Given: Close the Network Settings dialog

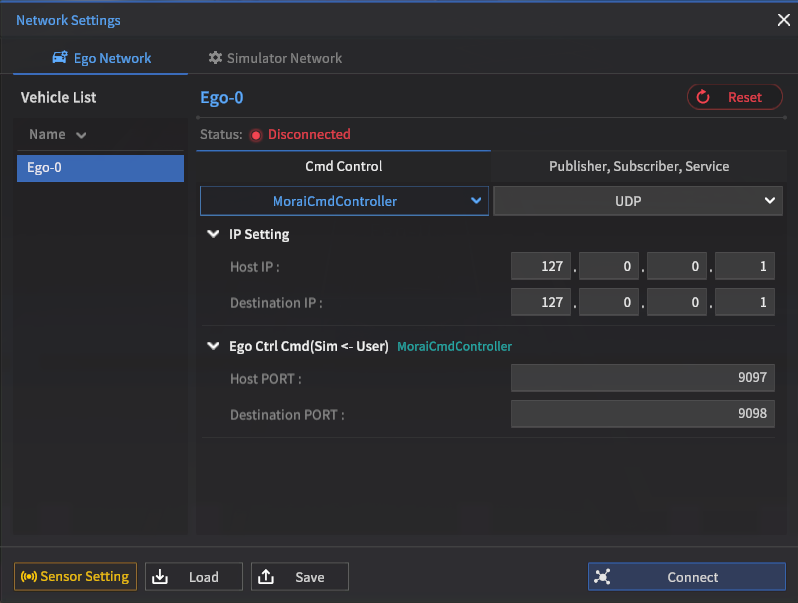Looking at the screenshot, I should 784,20.
